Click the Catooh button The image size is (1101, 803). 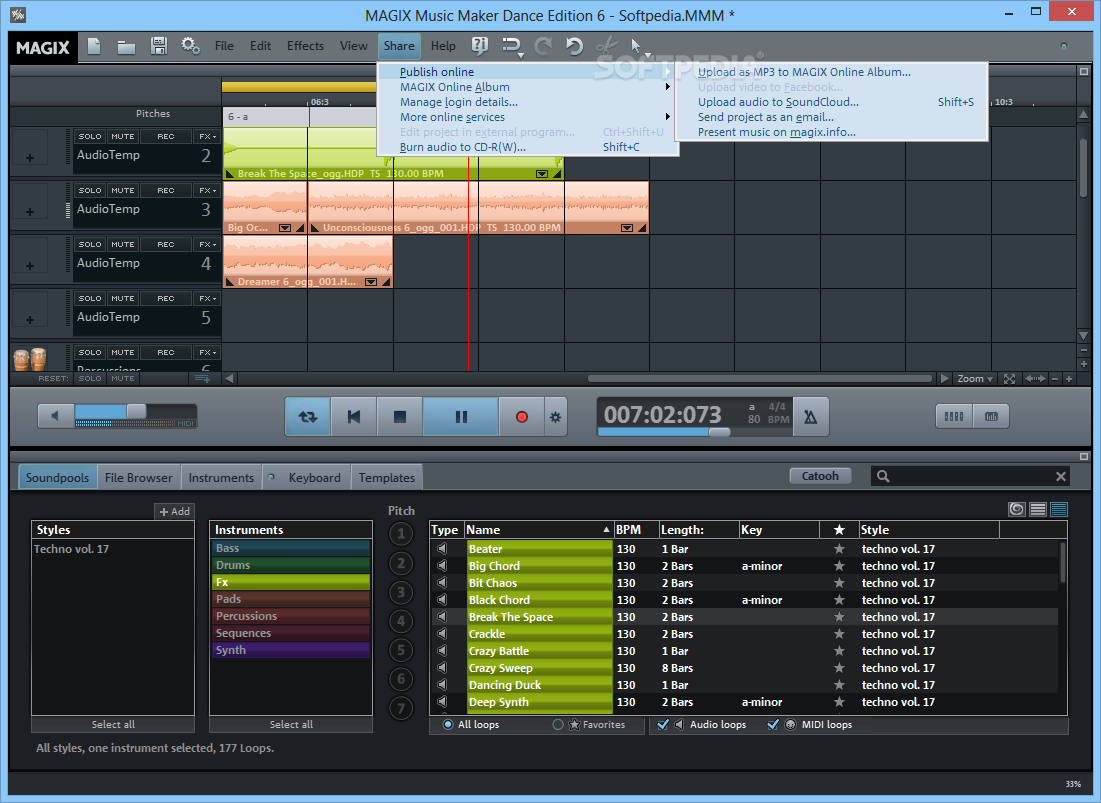820,476
